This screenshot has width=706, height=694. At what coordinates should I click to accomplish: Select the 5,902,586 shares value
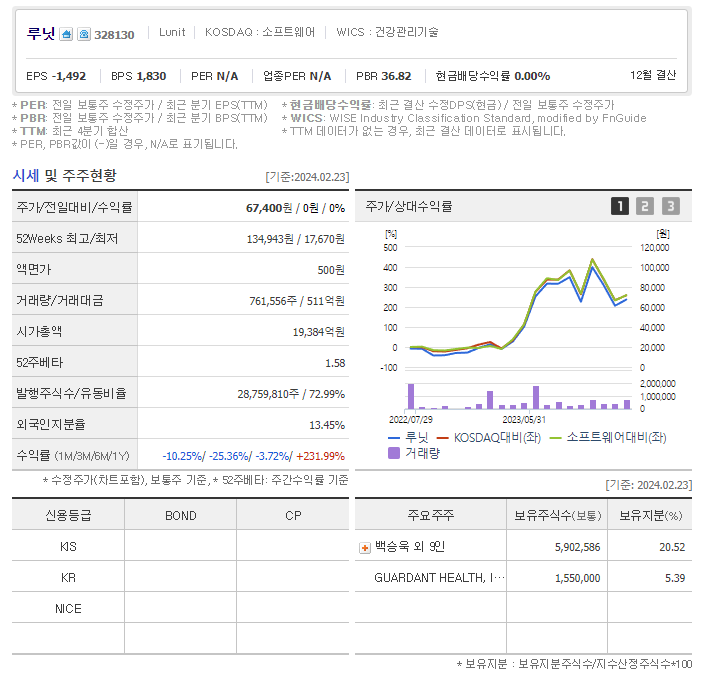click(x=578, y=547)
